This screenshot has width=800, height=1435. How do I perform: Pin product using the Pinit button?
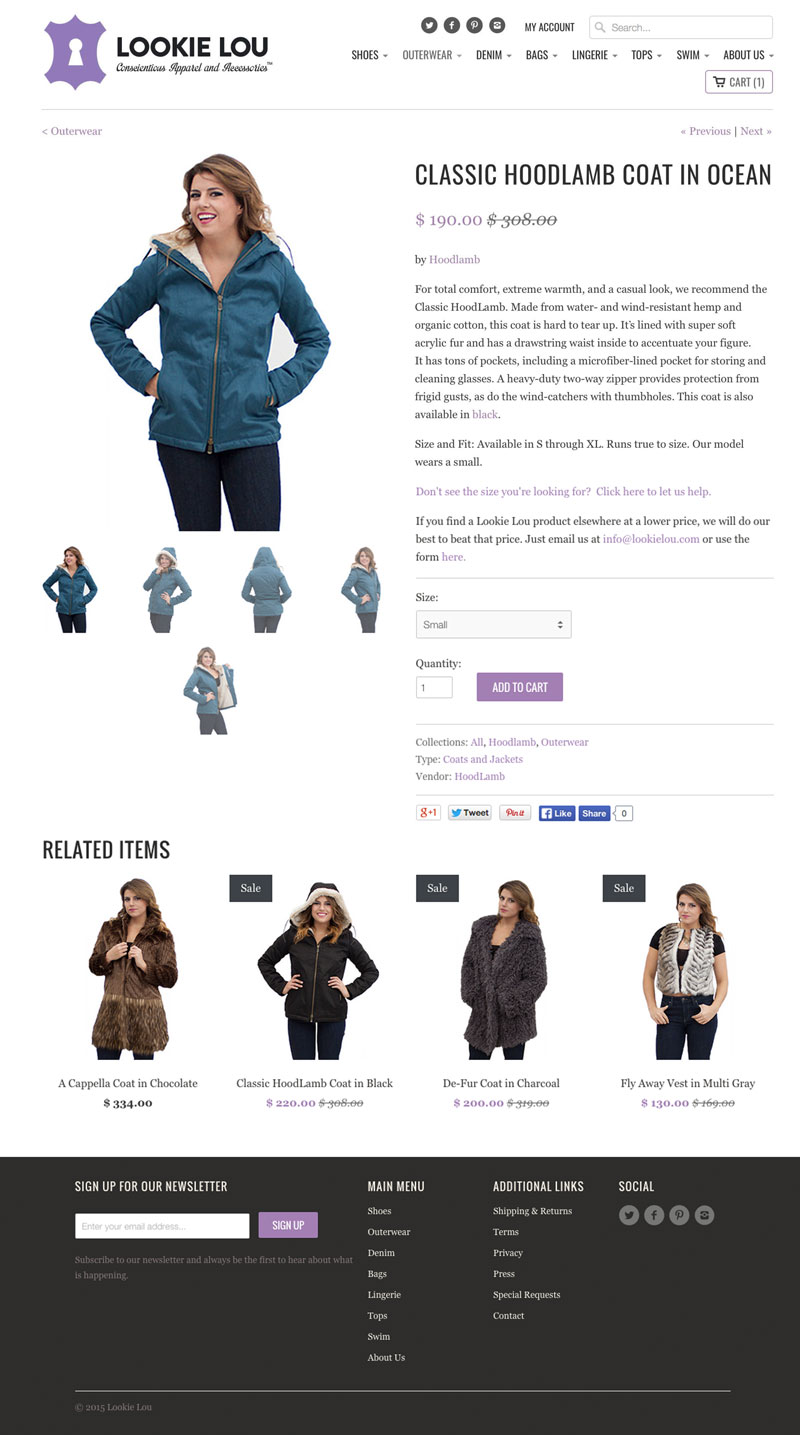515,812
